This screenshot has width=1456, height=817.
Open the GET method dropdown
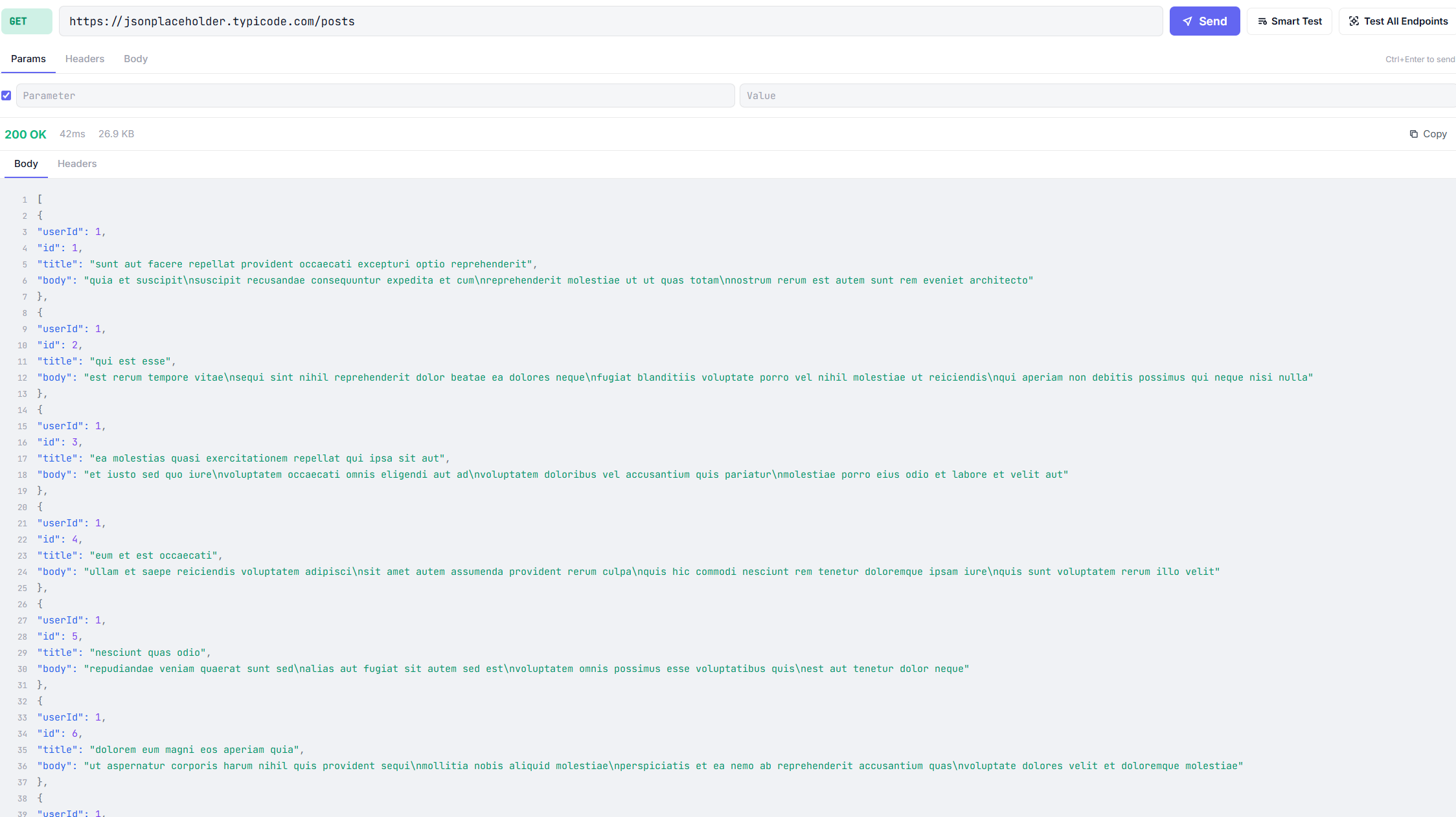(x=27, y=21)
